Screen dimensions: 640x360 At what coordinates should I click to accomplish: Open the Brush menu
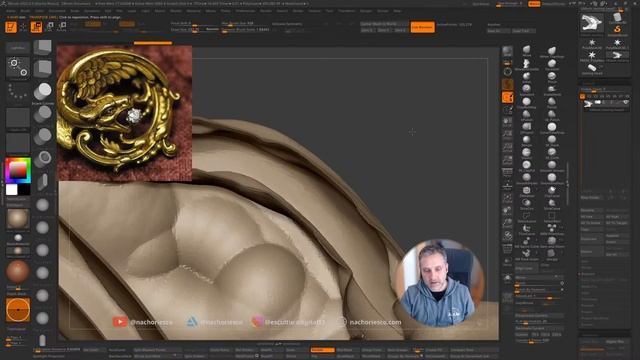25,11
